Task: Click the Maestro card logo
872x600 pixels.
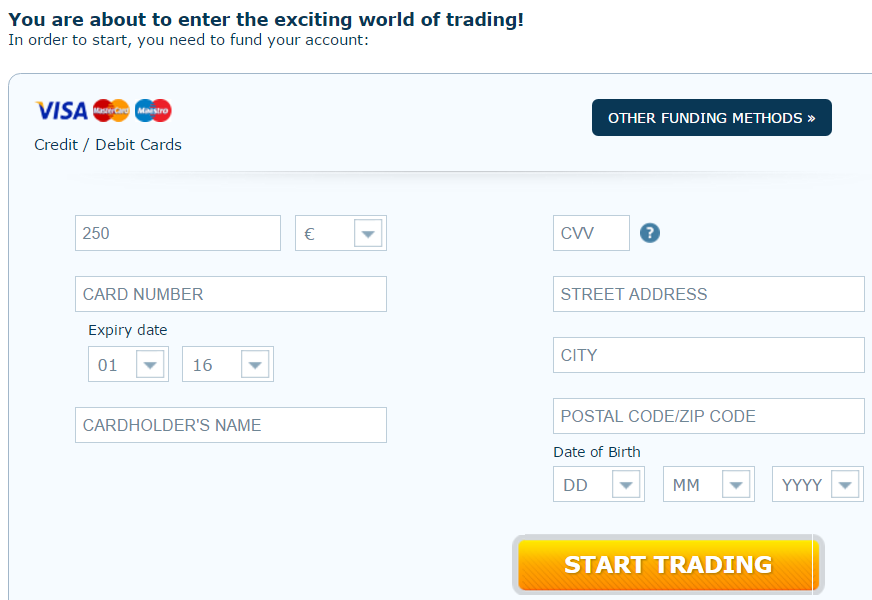Action: tap(153, 110)
